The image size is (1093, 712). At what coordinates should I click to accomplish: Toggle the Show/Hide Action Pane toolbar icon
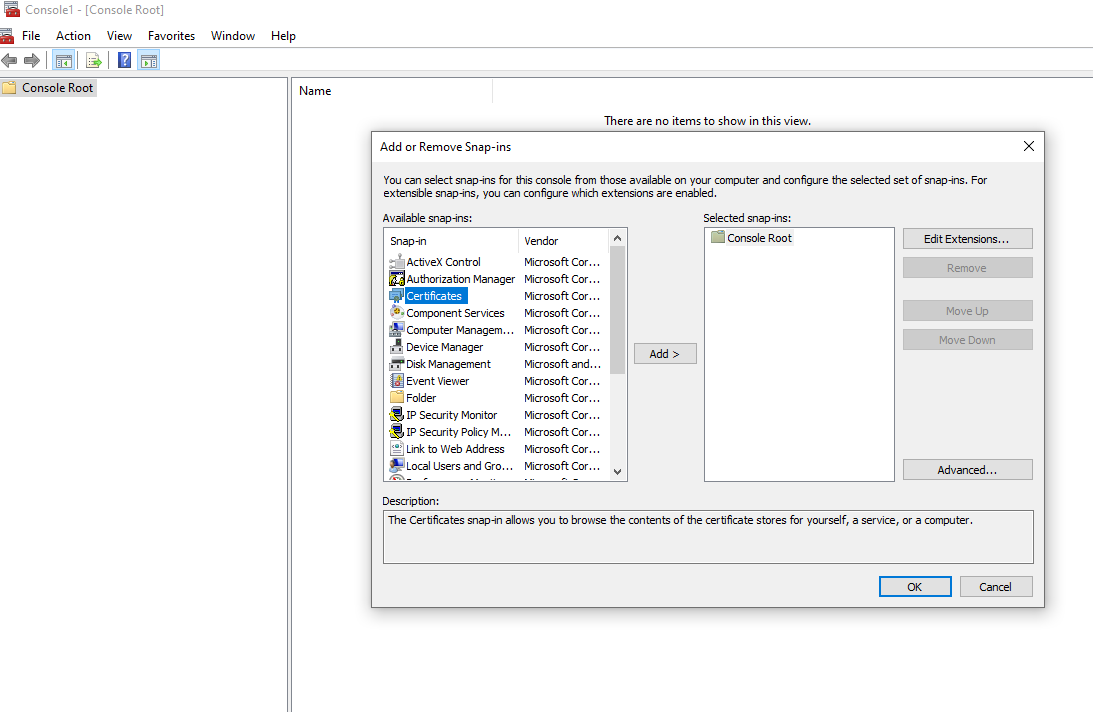point(149,60)
